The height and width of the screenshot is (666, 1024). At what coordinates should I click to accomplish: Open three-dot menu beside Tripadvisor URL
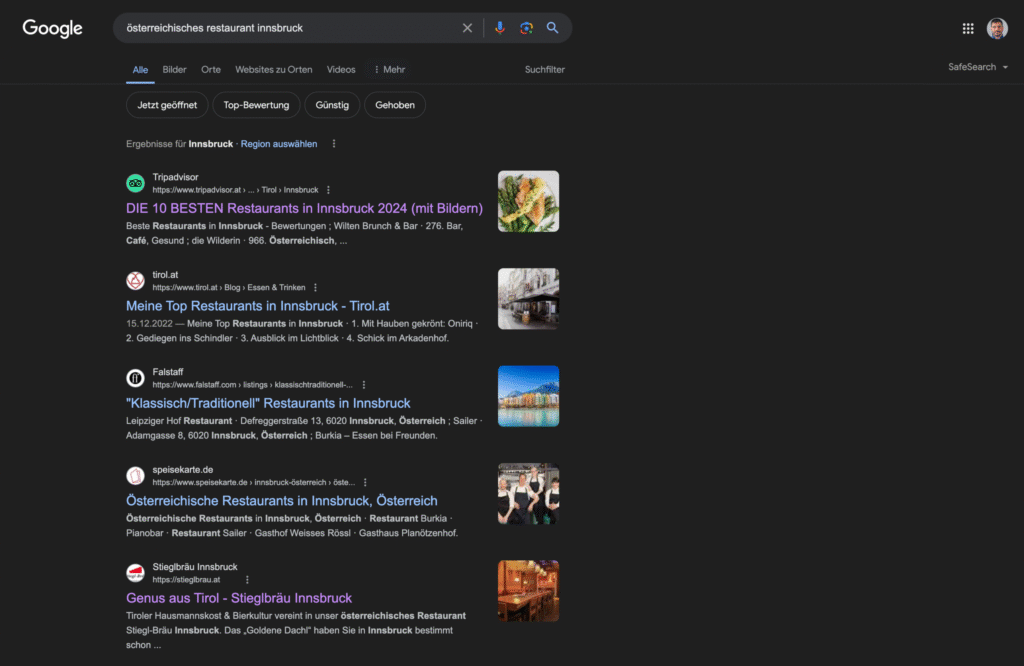coord(328,190)
